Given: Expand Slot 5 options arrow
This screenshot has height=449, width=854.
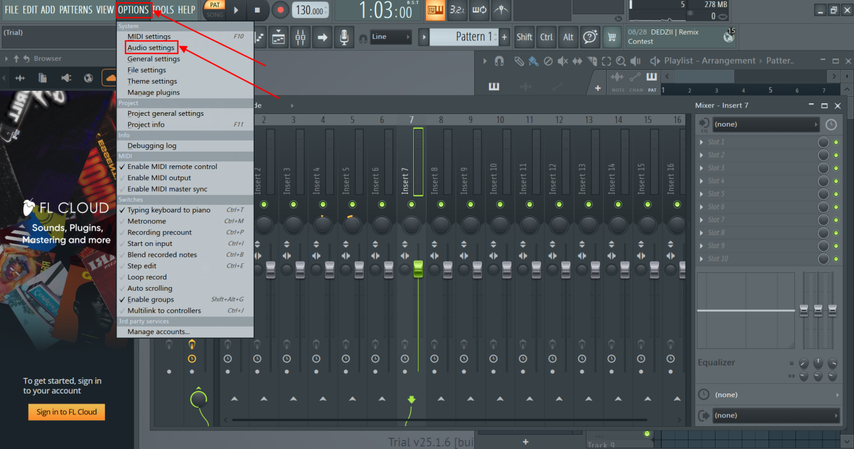Looking at the screenshot, I should point(702,194).
